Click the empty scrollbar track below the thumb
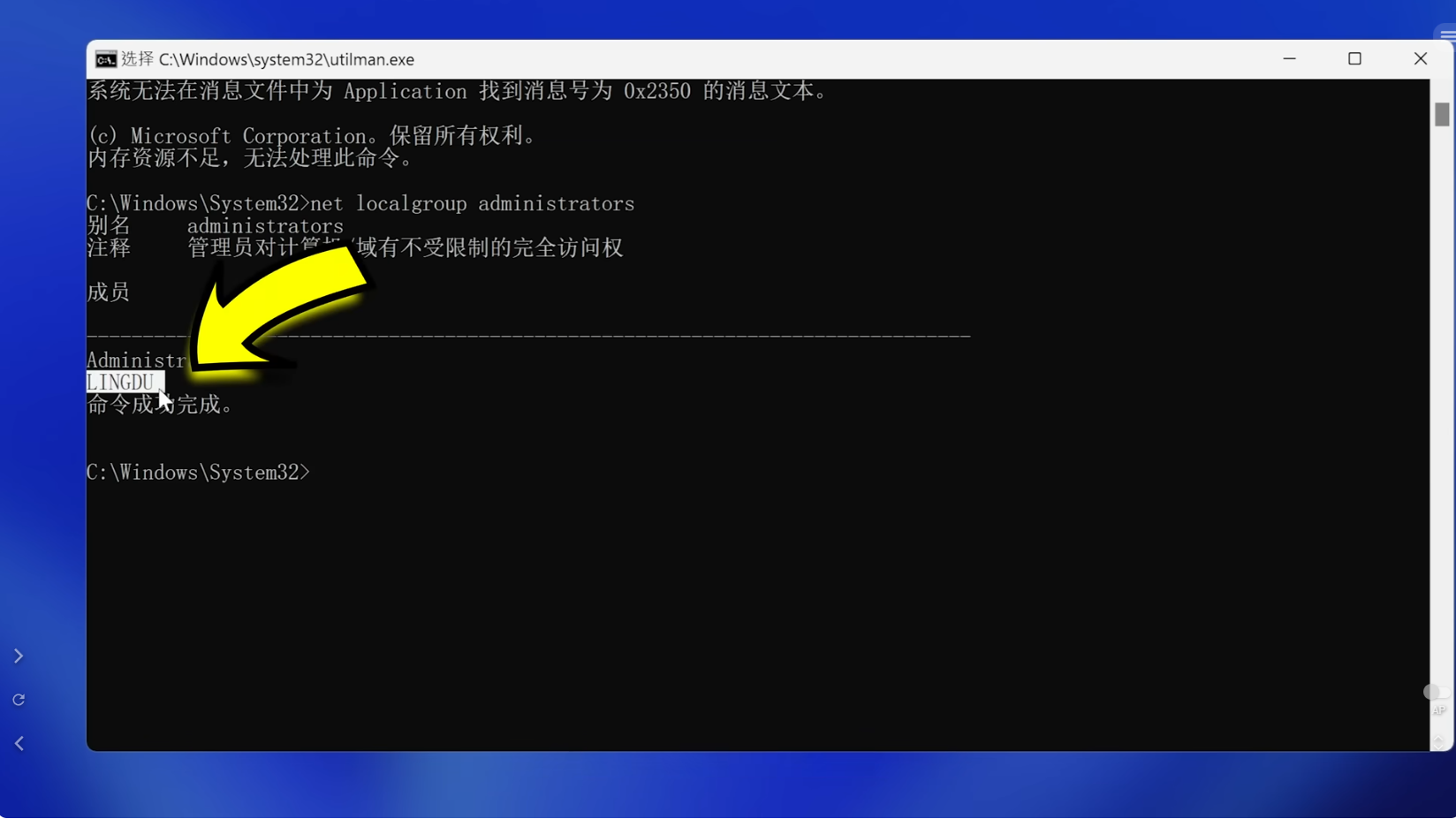 [1442, 398]
